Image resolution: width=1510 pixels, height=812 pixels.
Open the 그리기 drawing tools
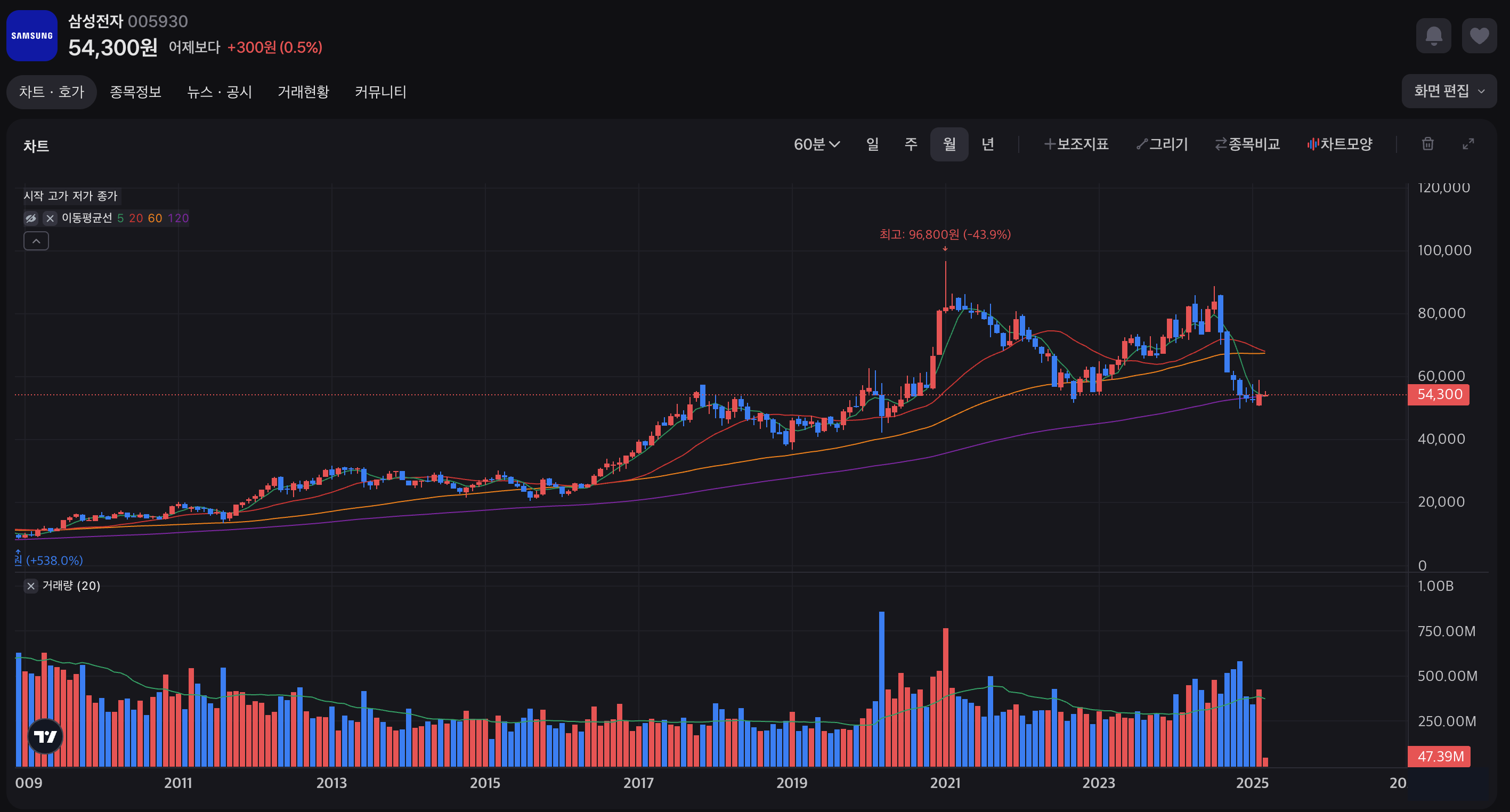tap(1162, 144)
